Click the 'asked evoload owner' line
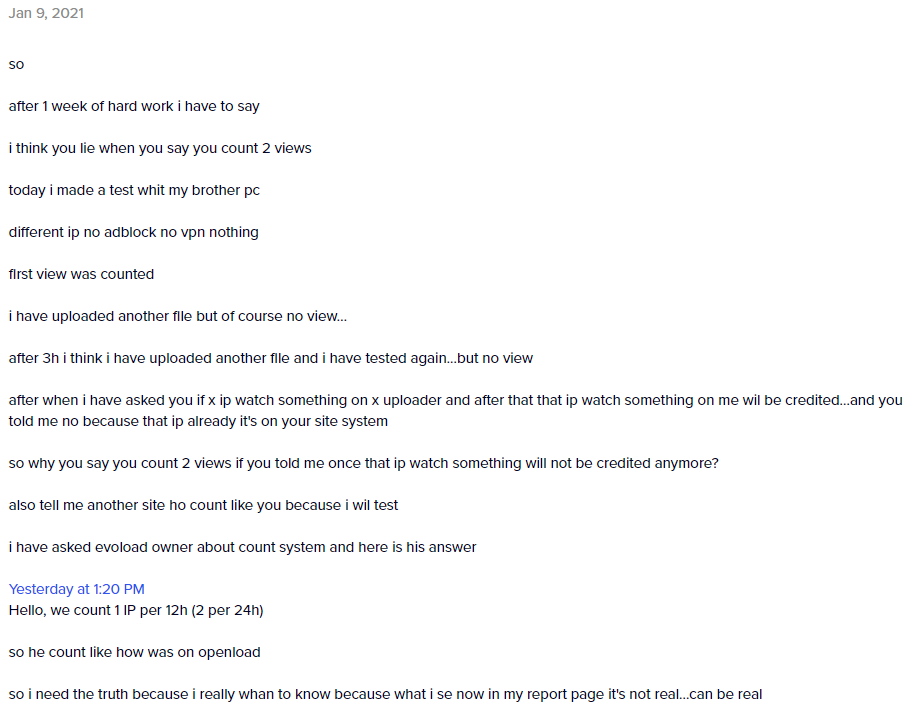This screenshot has width=913, height=718. [242, 547]
